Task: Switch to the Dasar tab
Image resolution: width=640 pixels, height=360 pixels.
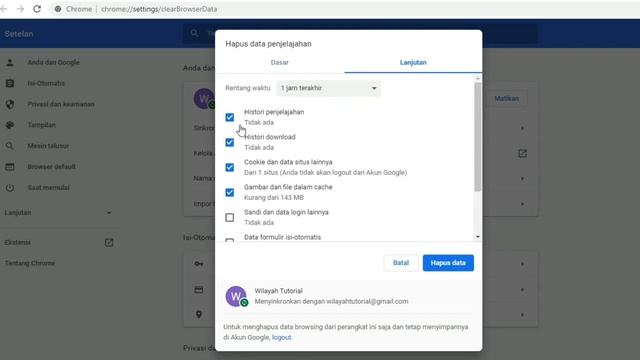Action: click(x=280, y=62)
